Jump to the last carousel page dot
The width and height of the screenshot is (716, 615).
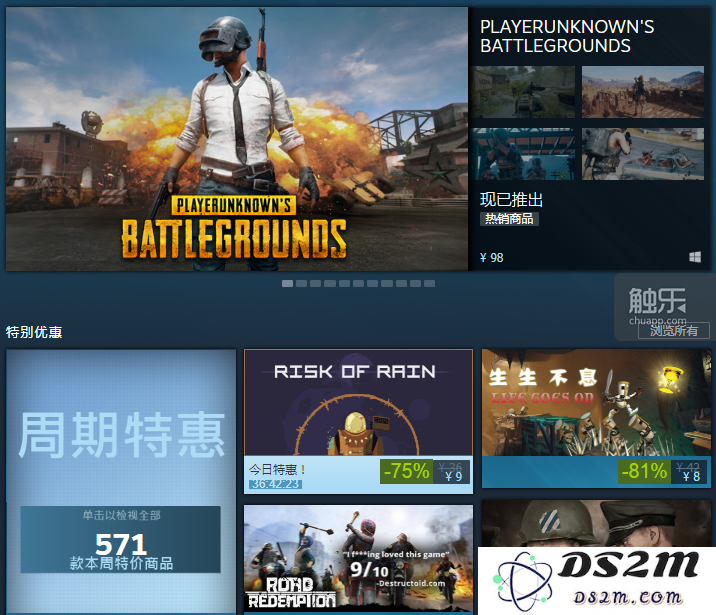[x=429, y=284]
